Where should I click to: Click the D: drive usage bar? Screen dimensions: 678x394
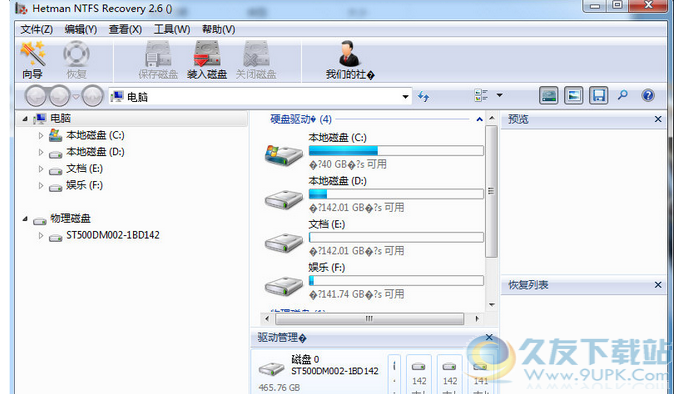(x=396, y=194)
